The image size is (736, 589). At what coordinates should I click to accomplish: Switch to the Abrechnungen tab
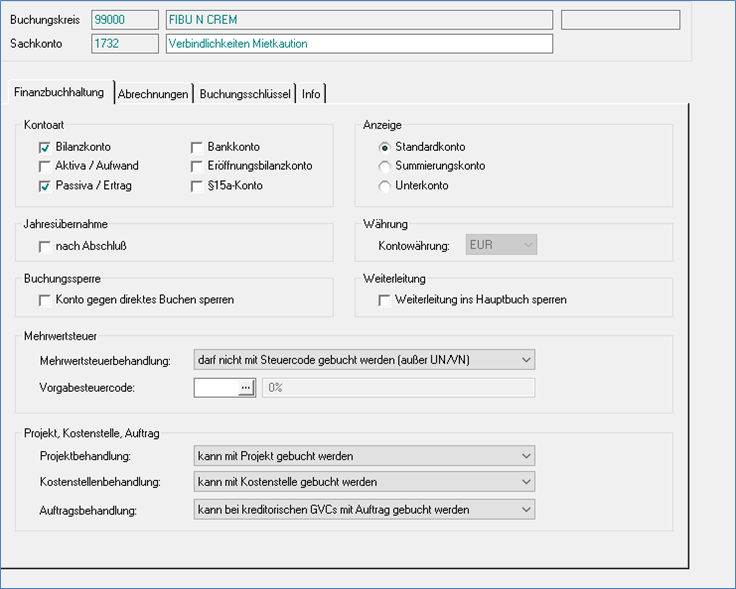pos(153,94)
